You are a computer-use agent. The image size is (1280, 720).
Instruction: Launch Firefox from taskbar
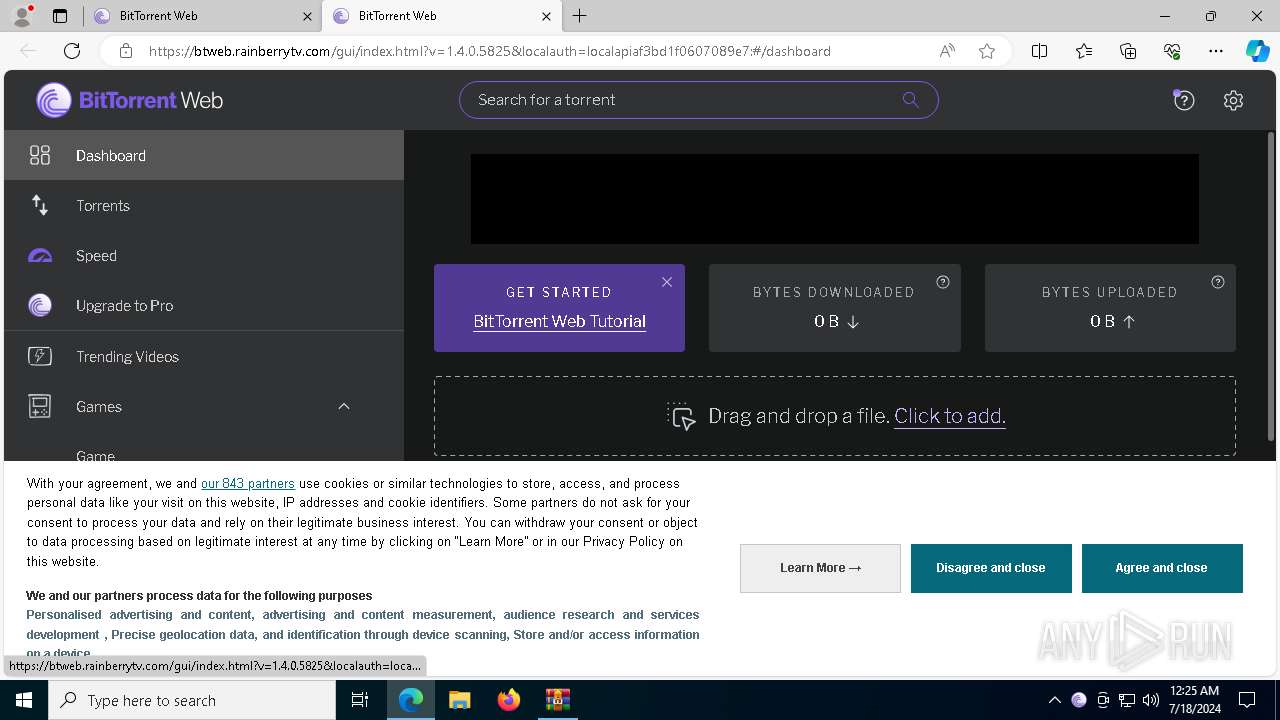pos(509,700)
